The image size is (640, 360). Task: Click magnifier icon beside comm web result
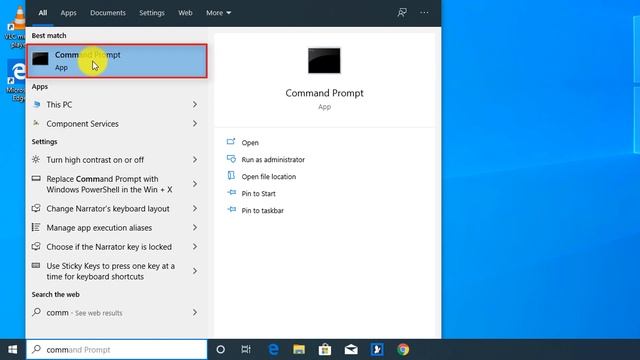[x=36, y=312]
